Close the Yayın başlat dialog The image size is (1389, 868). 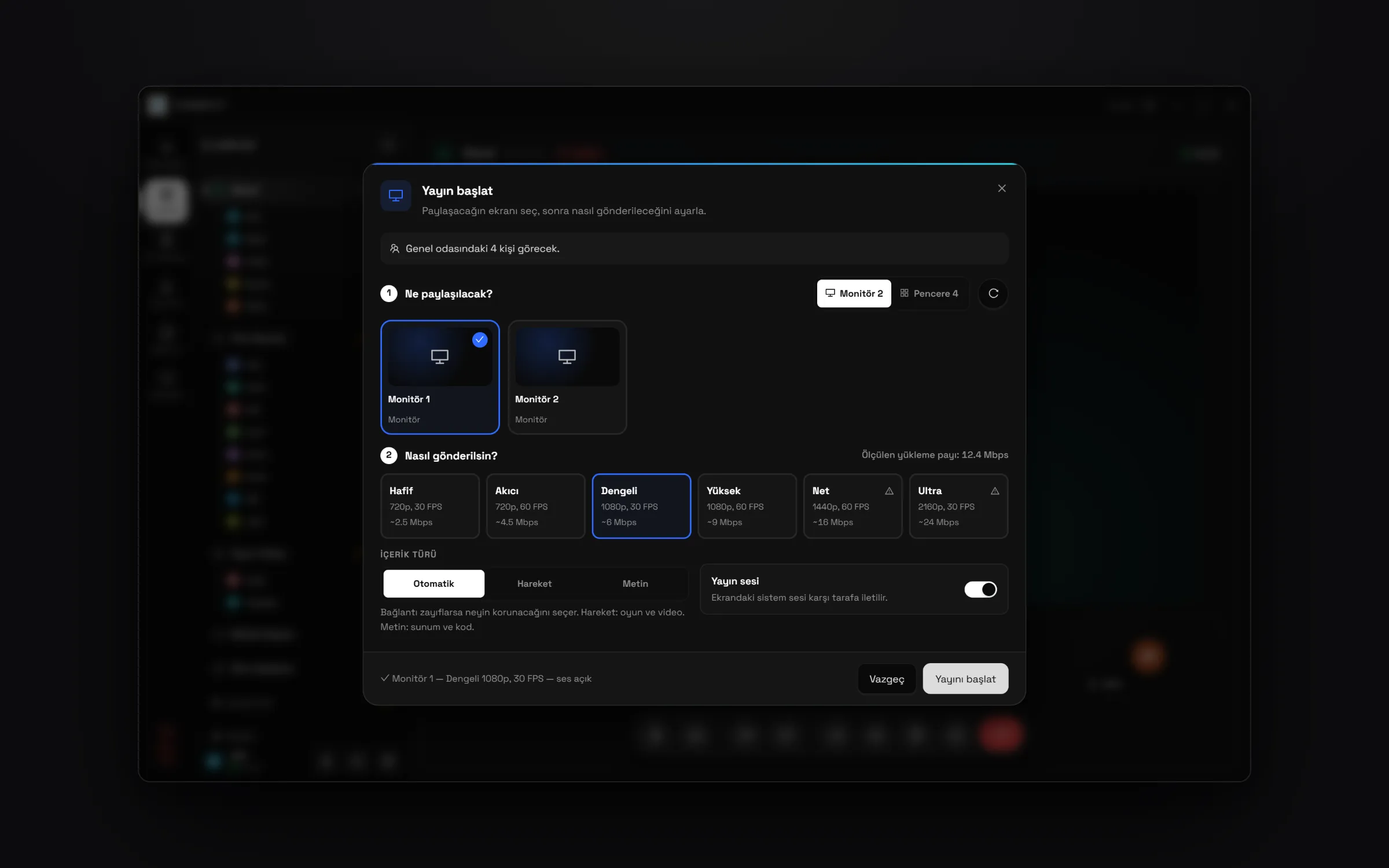(x=1002, y=189)
